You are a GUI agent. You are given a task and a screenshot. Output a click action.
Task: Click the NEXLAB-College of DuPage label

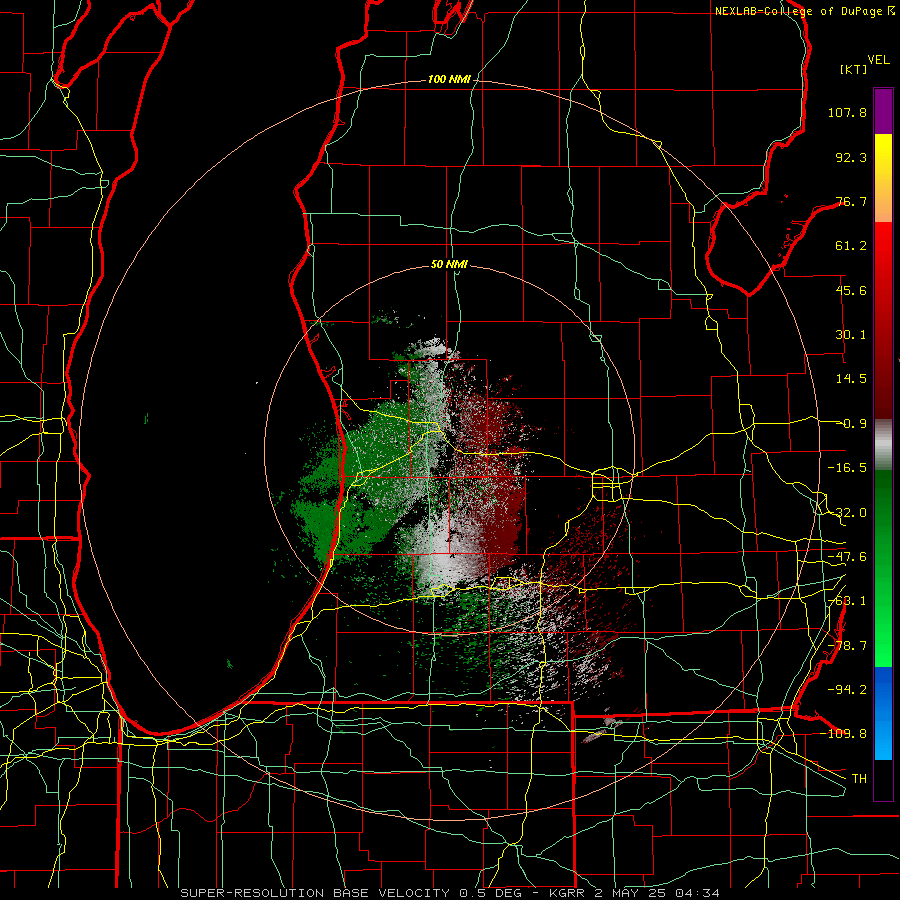(799, 11)
